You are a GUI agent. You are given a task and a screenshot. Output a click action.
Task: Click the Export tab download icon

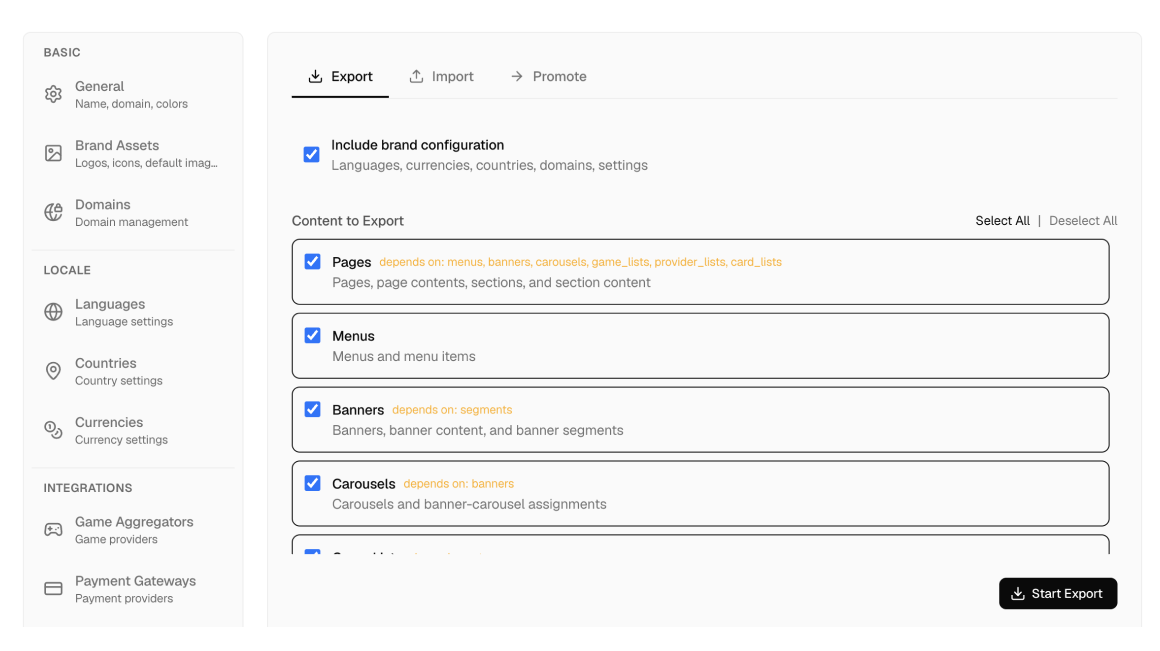pyautogui.click(x=315, y=76)
